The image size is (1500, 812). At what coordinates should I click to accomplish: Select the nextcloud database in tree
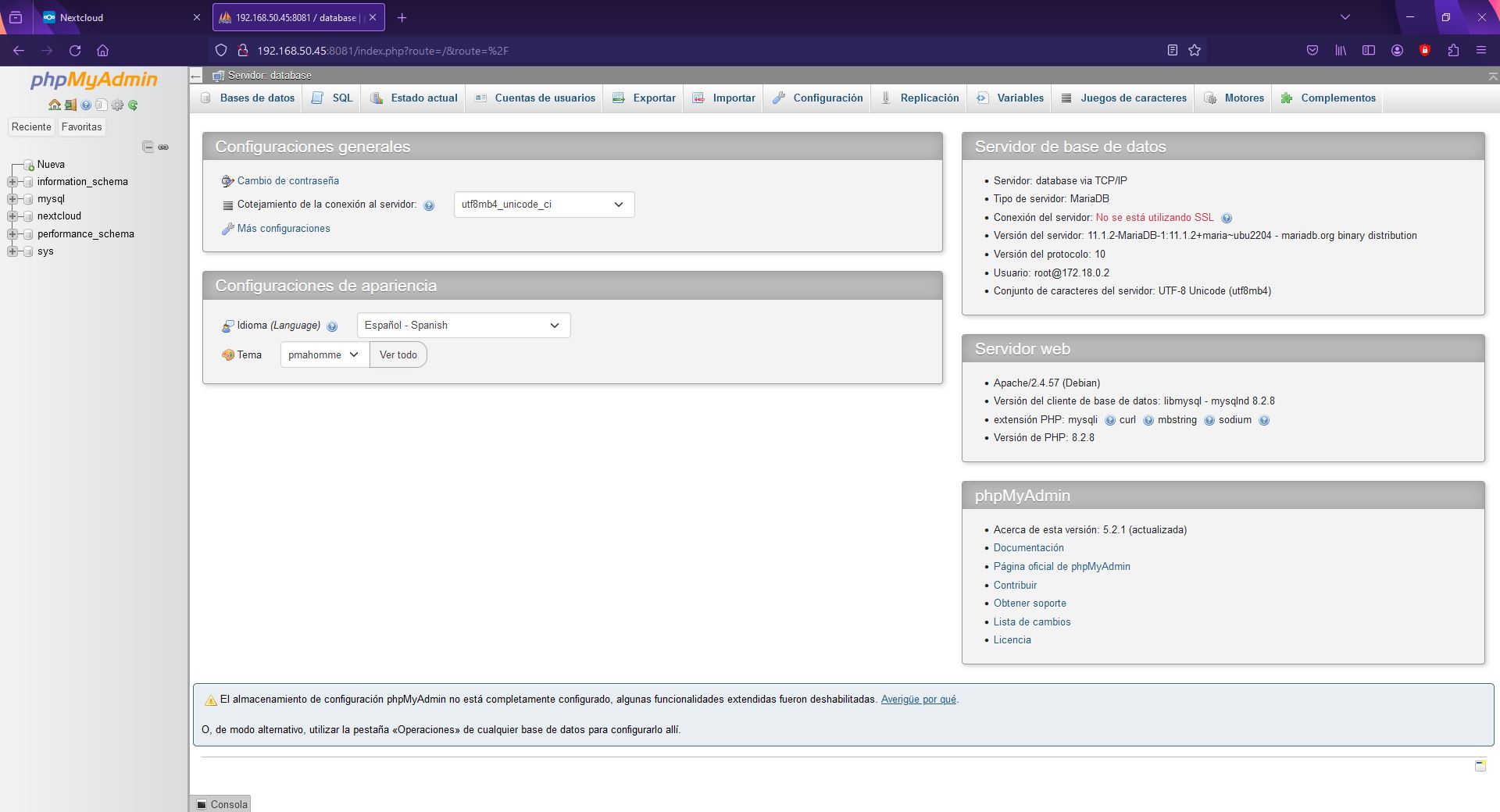tap(59, 216)
